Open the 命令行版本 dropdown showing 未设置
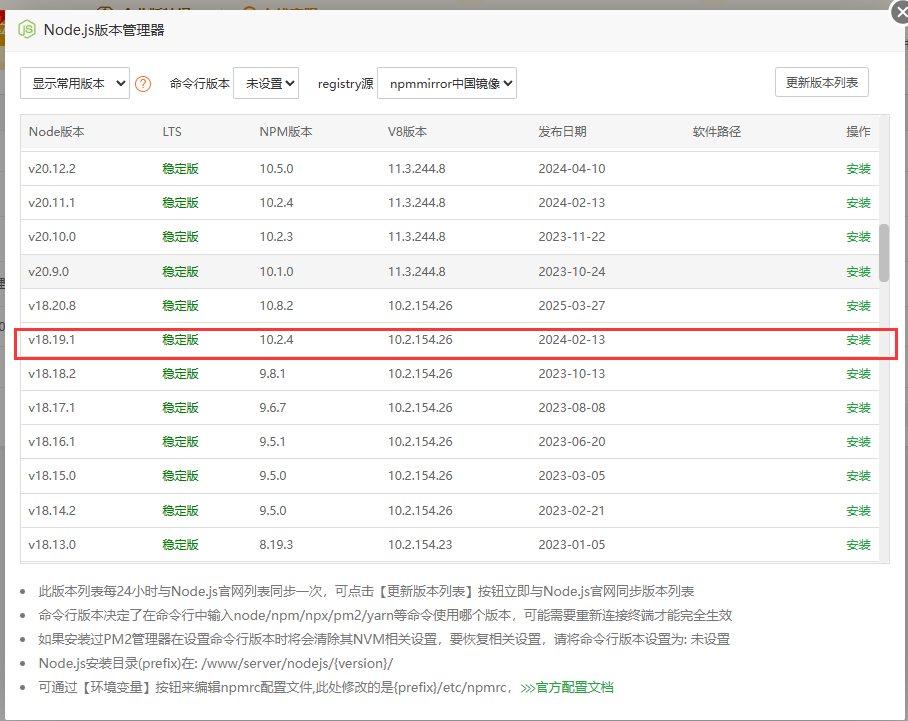The height and width of the screenshot is (721, 908). (265, 83)
